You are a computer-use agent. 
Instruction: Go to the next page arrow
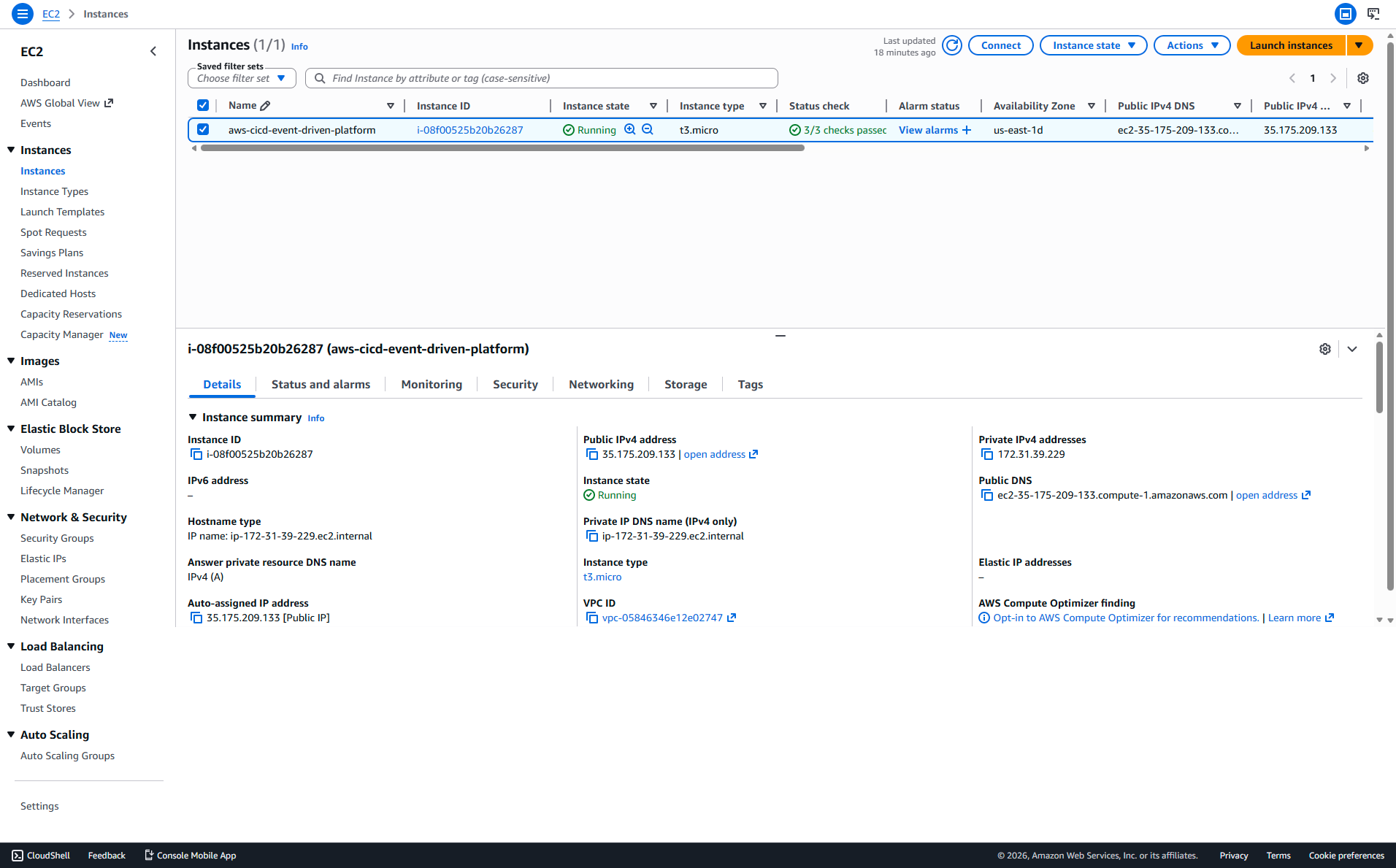pos(1333,78)
